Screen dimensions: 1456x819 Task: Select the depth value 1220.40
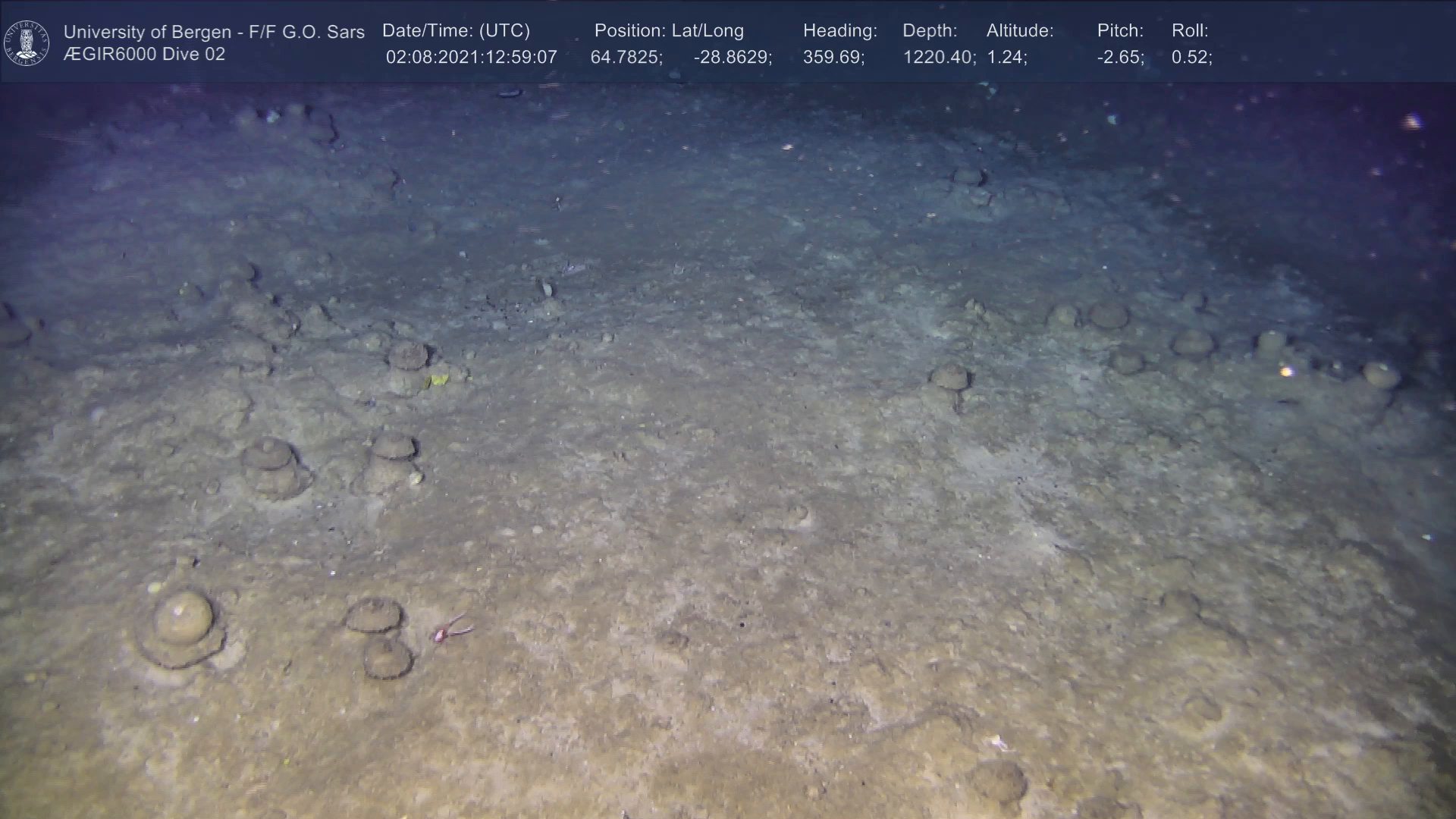coord(939,58)
